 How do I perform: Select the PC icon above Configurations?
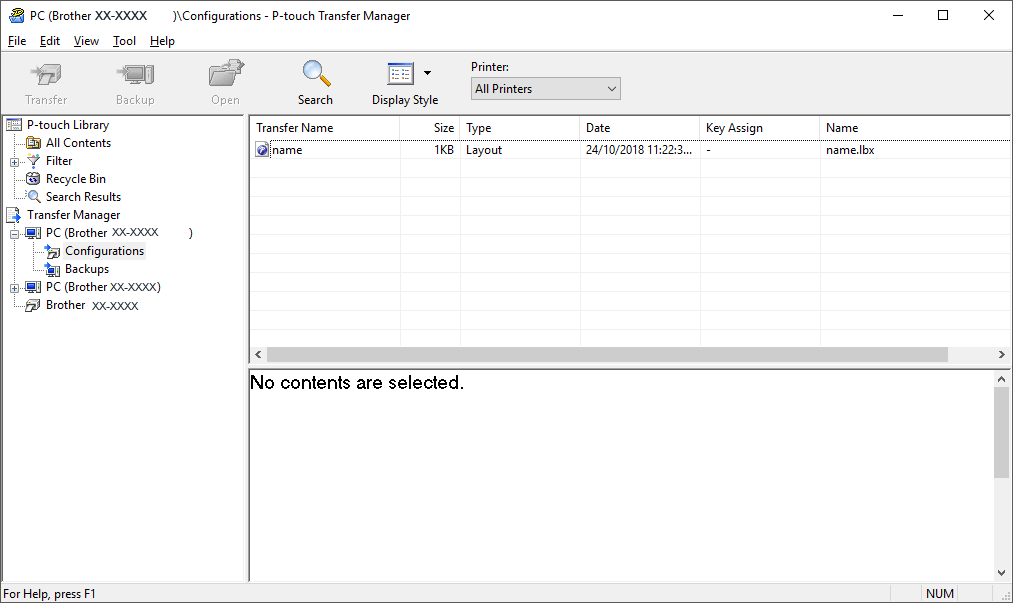pyautogui.click(x=33, y=233)
